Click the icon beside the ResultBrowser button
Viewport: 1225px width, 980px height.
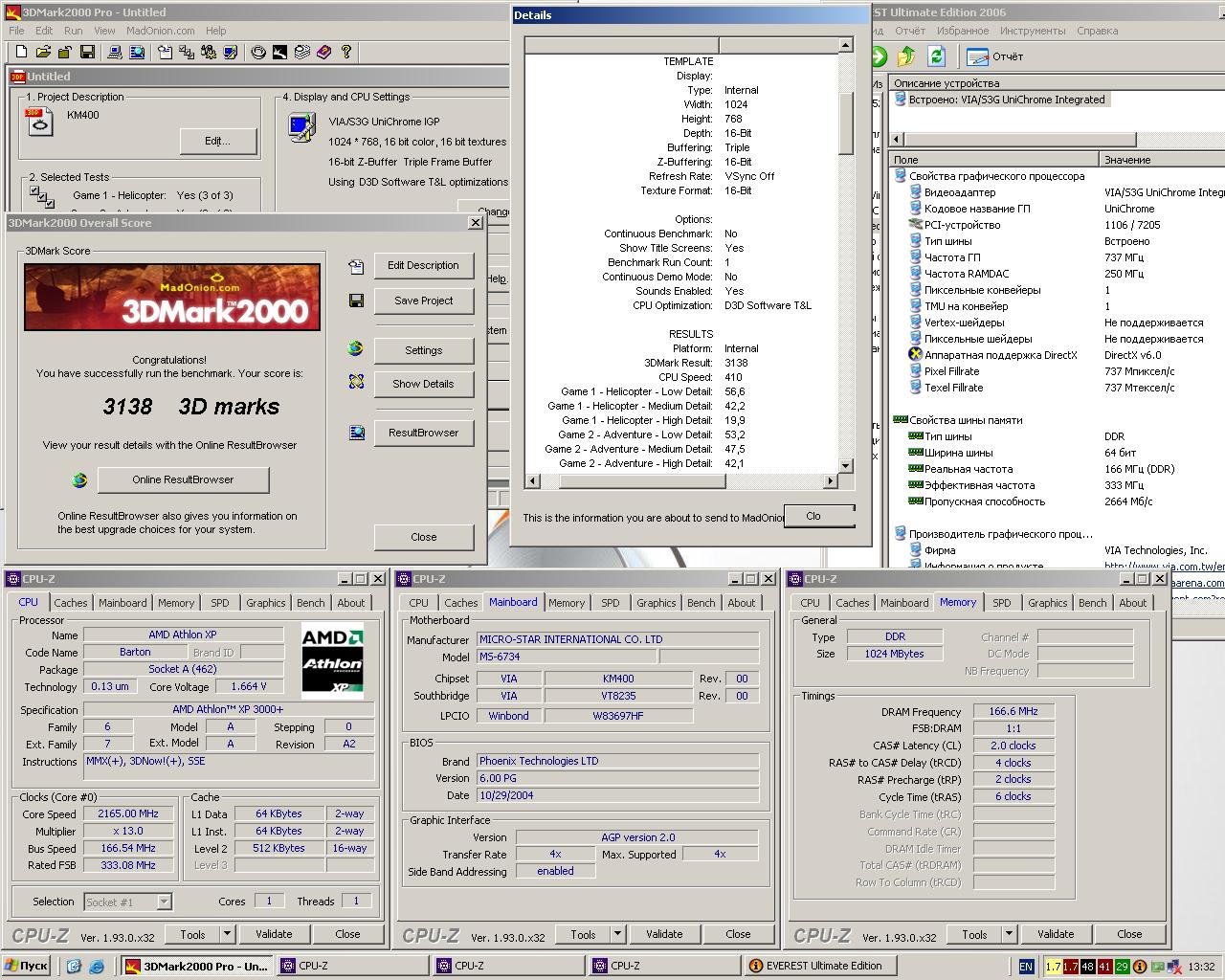(356, 433)
